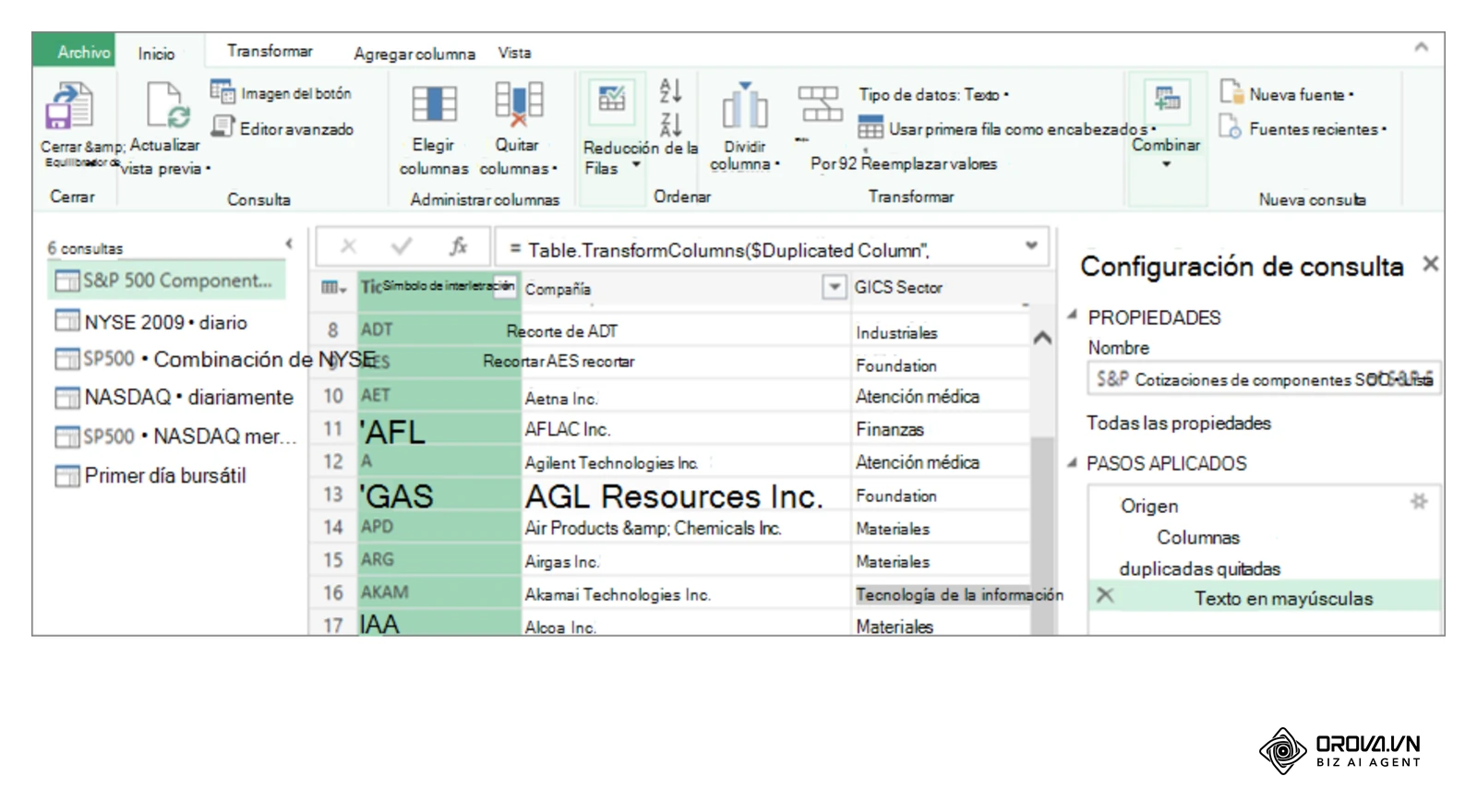Image resolution: width=1477 pixels, height=812 pixels.
Task: Open Todas las propiedades link
Action: click(1179, 423)
